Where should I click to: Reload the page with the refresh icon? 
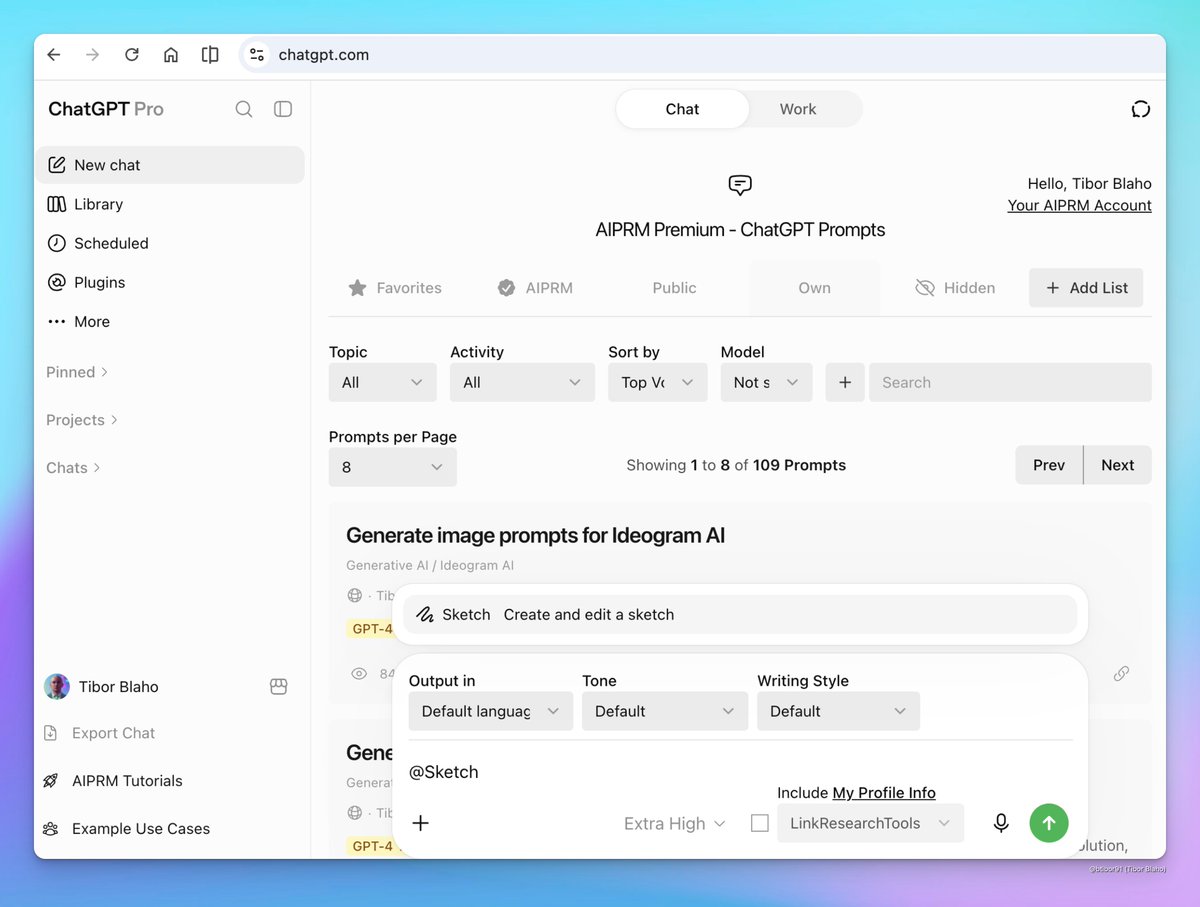click(x=132, y=55)
